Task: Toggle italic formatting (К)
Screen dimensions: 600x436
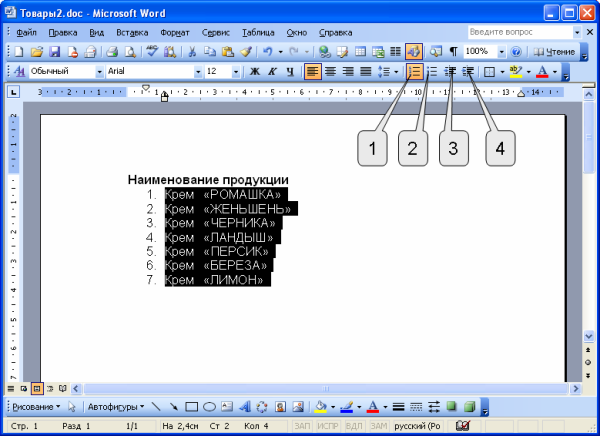Action: click(x=272, y=72)
